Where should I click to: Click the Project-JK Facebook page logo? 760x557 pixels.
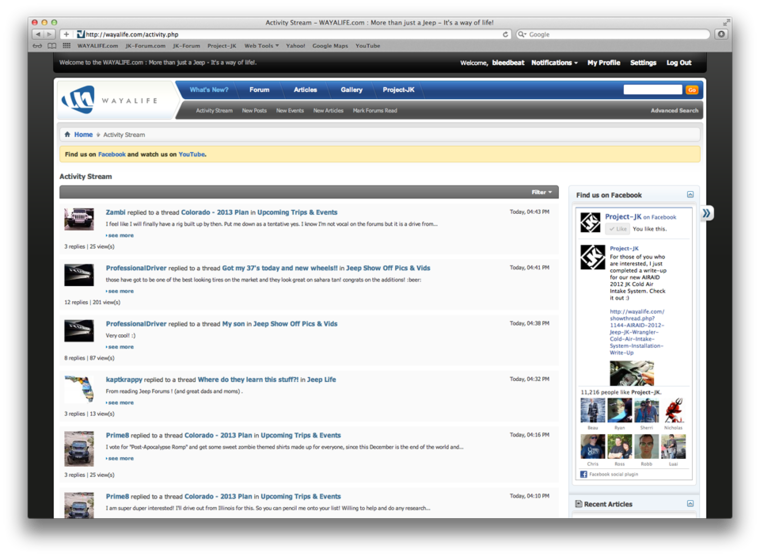(591, 222)
